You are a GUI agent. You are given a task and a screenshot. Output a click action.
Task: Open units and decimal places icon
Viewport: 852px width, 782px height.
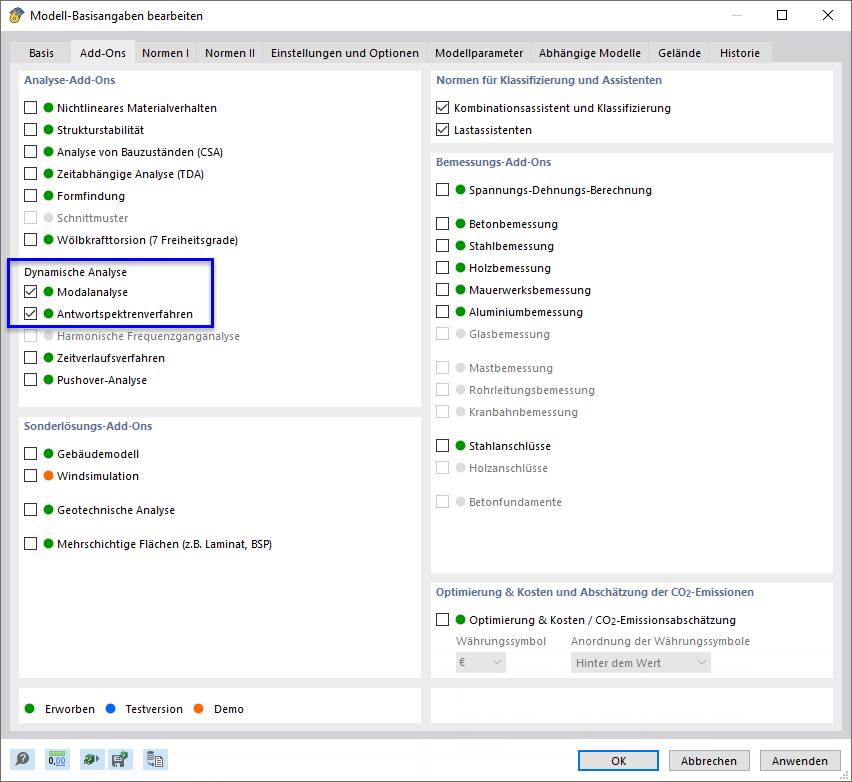pyautogui.click(x=57, y=759)
